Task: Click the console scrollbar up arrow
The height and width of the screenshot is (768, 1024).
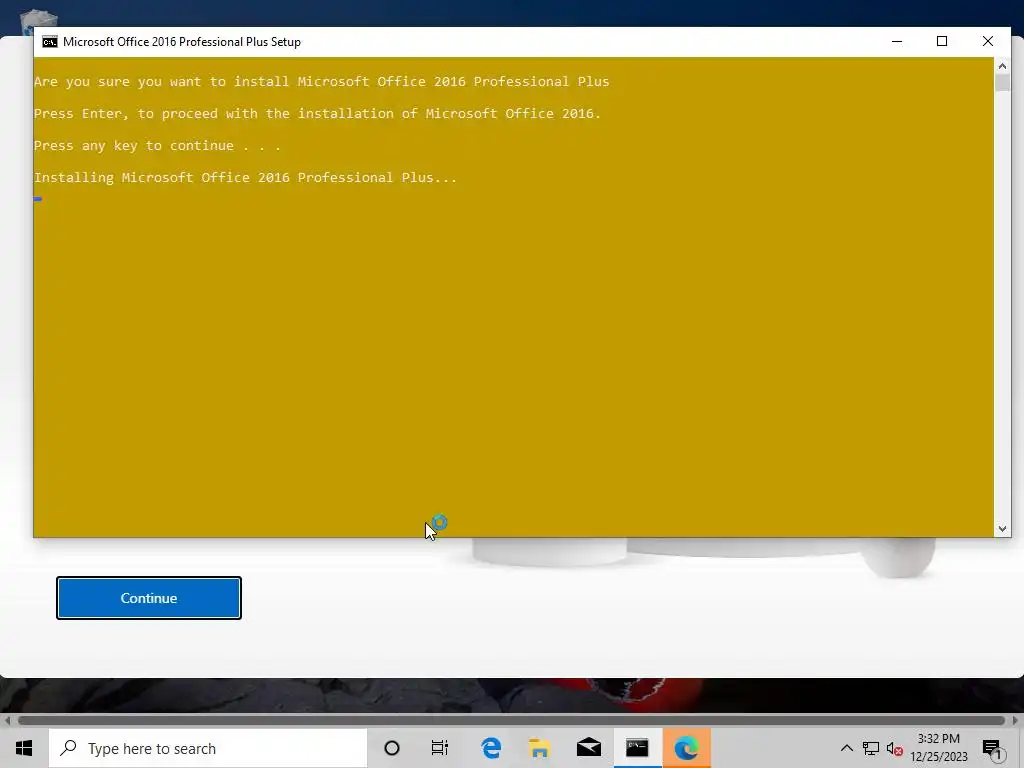Action: [1002, 66]
